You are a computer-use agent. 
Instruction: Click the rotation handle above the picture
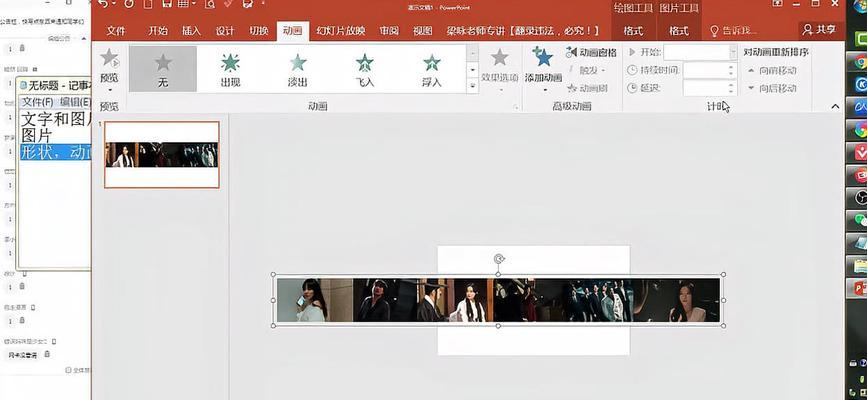tap(499, 258)
